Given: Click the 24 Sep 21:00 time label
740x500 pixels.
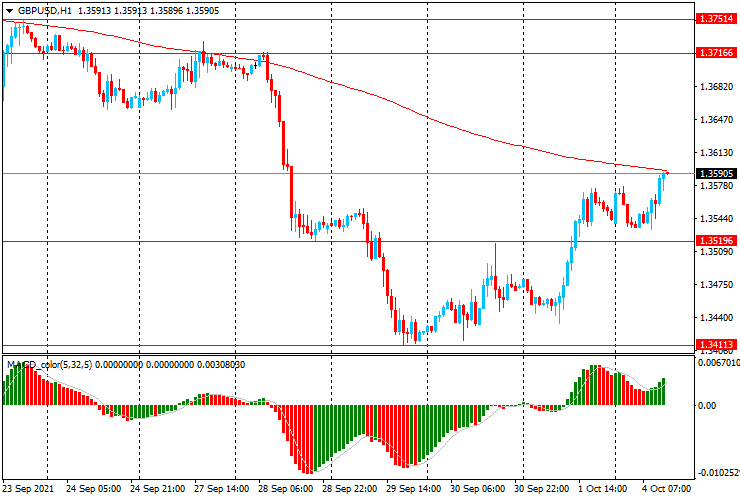Looking at the screenshot, I should [158, 489].
